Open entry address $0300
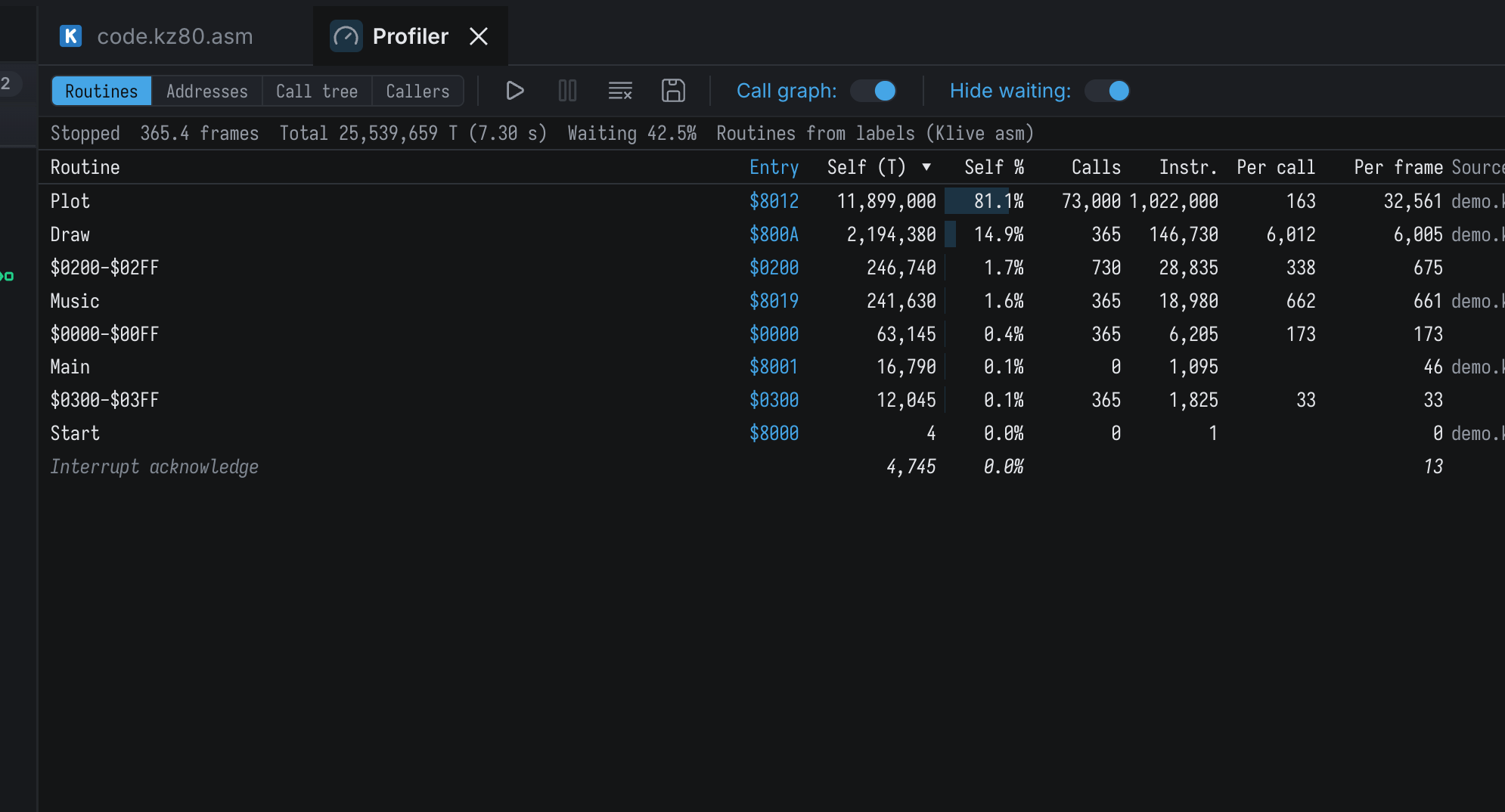Screen dimensions: 1505x812 tap(774, 400)
